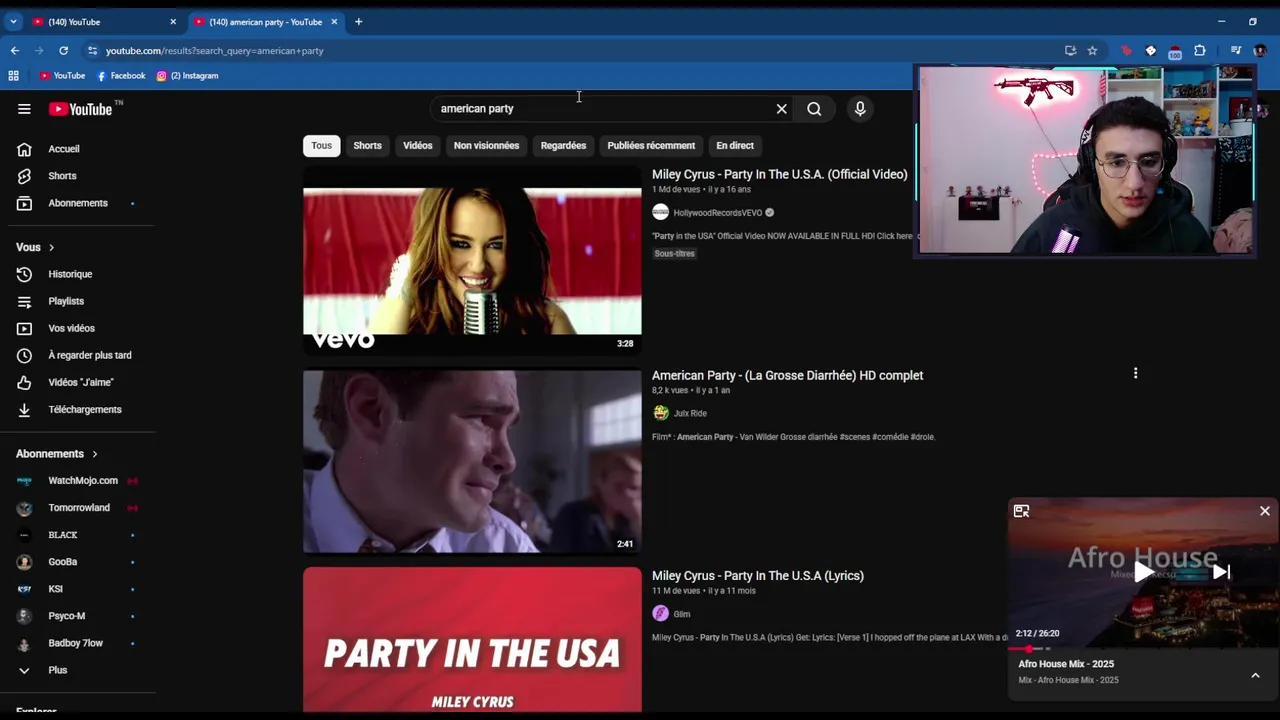The image size is (1280, 720).
Task: Select the Tous filter chip
Action: coord(321,145)
